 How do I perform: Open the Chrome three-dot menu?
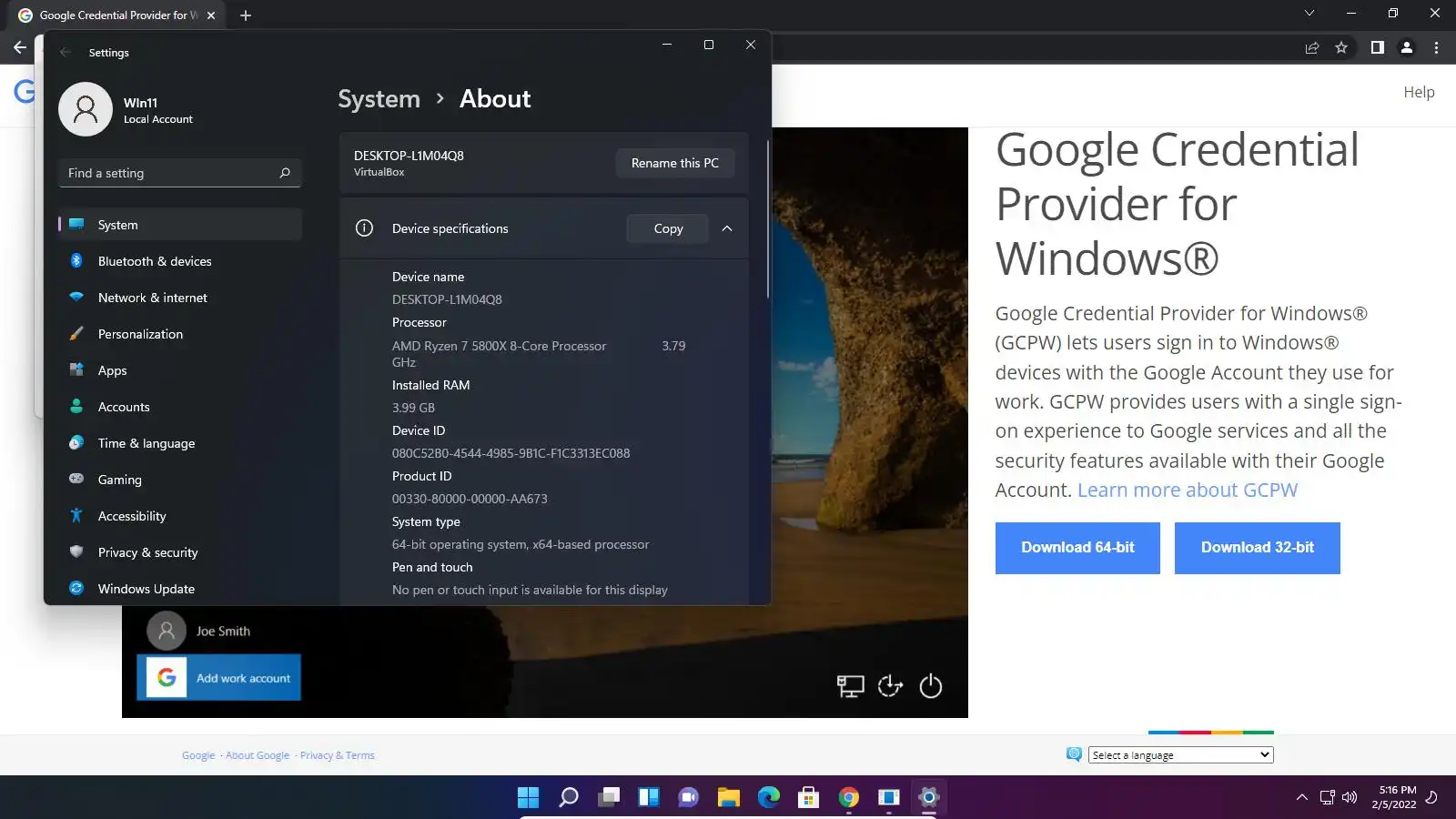1437,48
